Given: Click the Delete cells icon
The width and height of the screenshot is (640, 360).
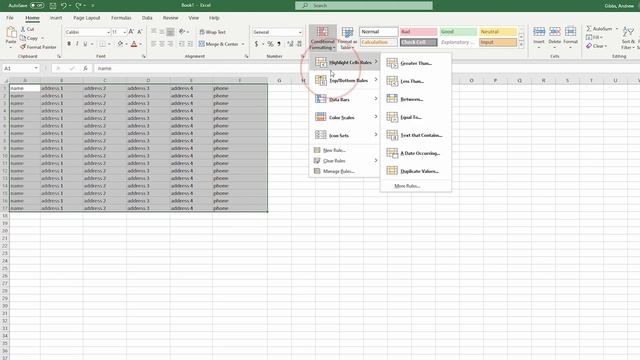Looking at the screenshot, I should [555, 32].
